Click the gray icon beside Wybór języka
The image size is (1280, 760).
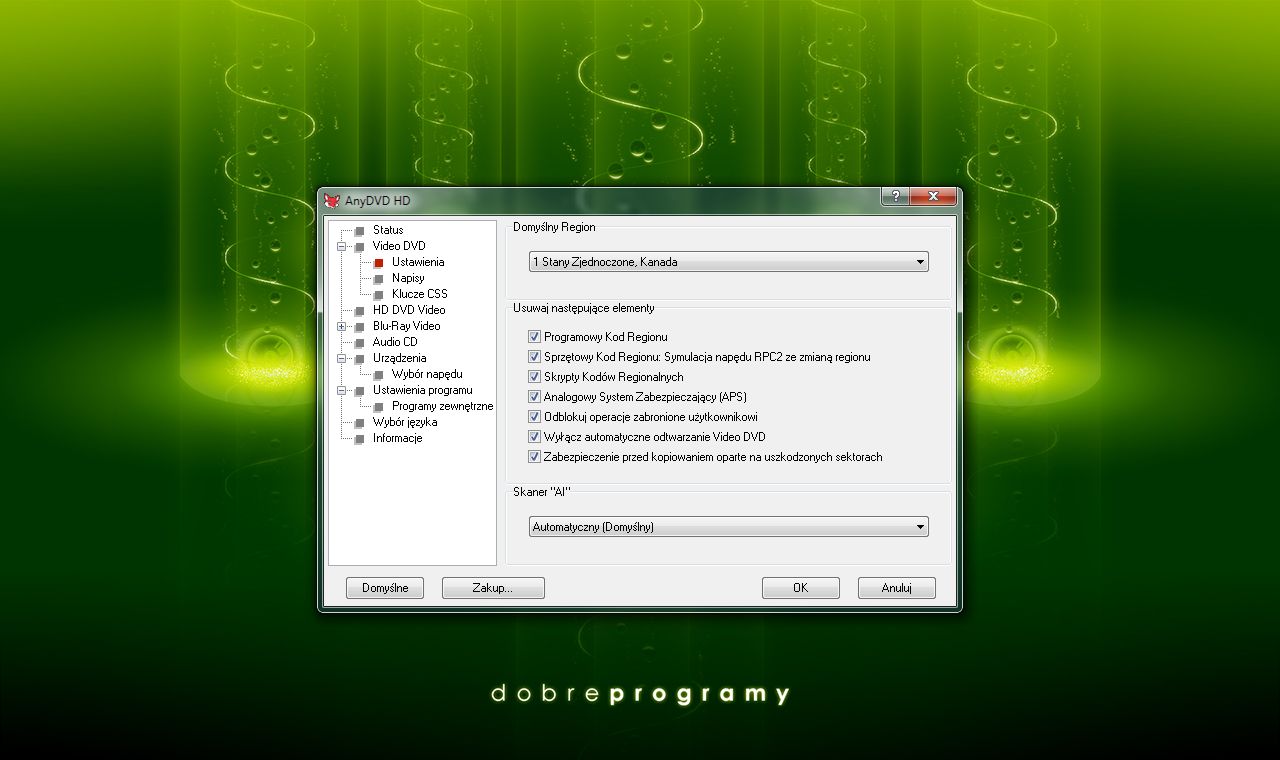point(360,423)
